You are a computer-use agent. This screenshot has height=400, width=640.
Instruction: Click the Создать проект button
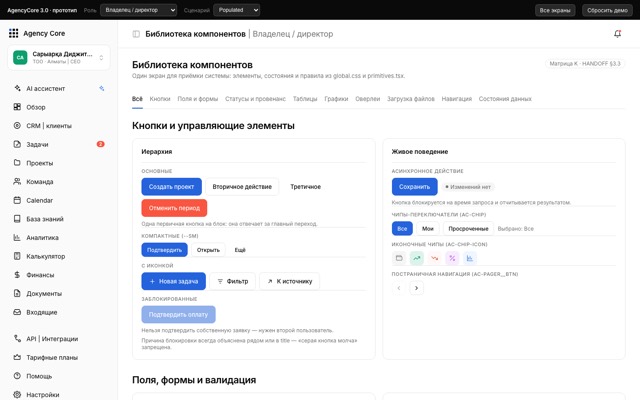(171, 187)
